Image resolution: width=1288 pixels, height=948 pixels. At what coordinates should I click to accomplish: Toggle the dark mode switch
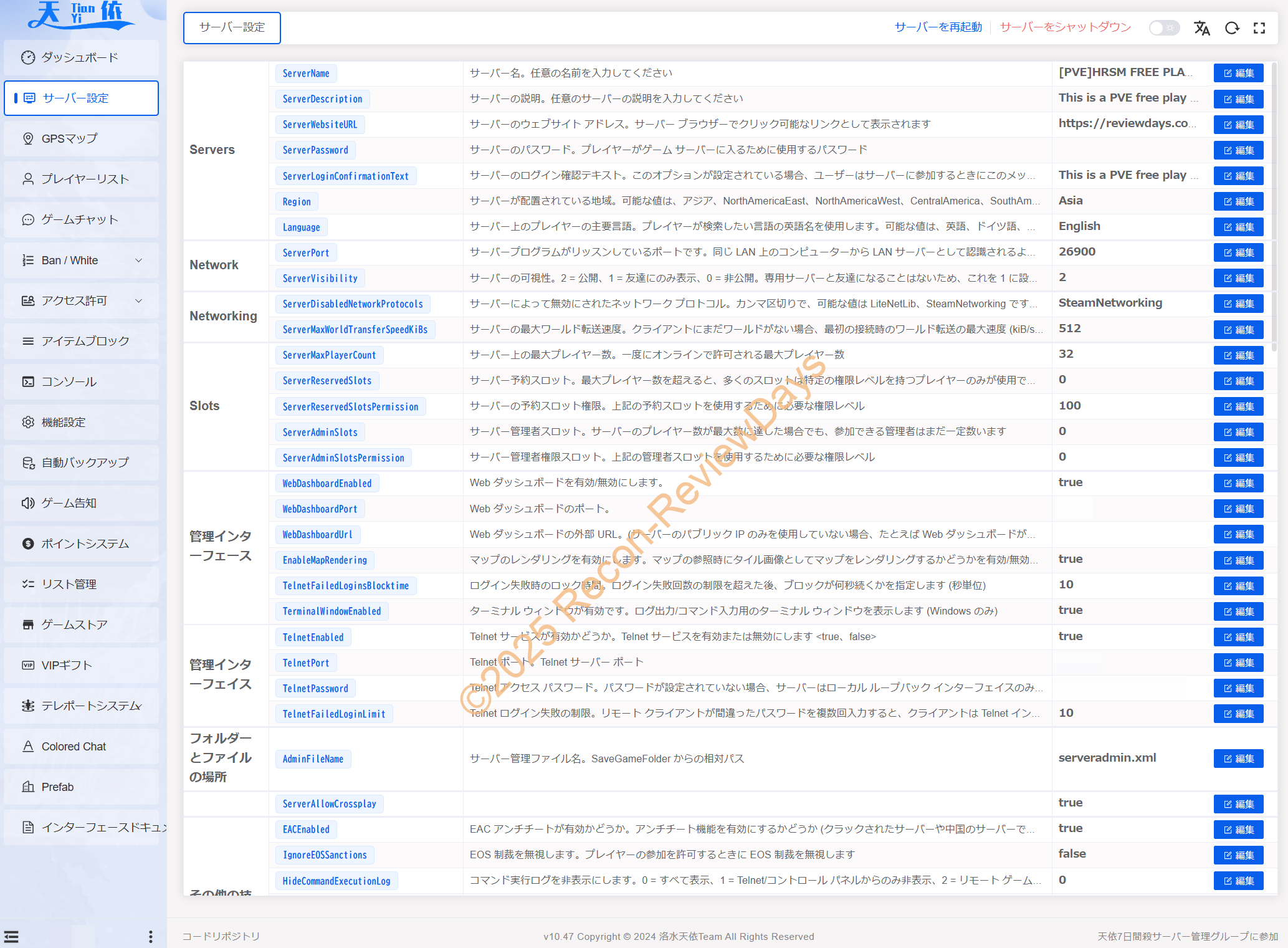tap(1163, 28)
